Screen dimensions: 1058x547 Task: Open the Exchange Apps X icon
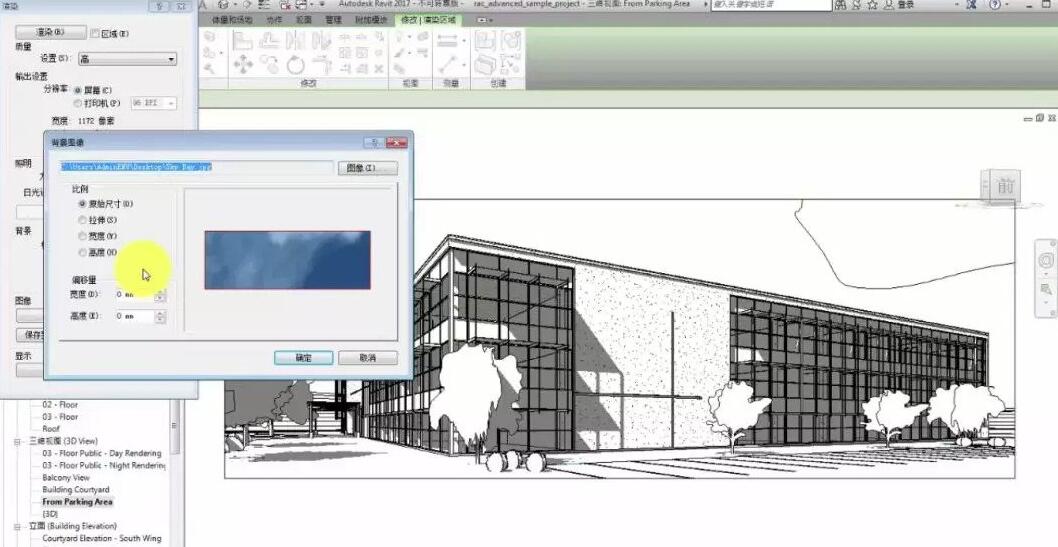[x=970, y=5]
